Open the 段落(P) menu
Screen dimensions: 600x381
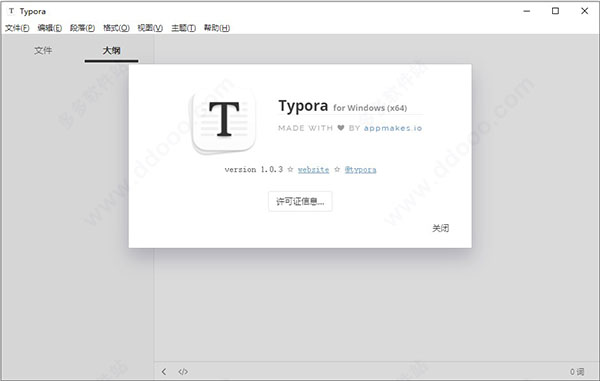point(82,28)
